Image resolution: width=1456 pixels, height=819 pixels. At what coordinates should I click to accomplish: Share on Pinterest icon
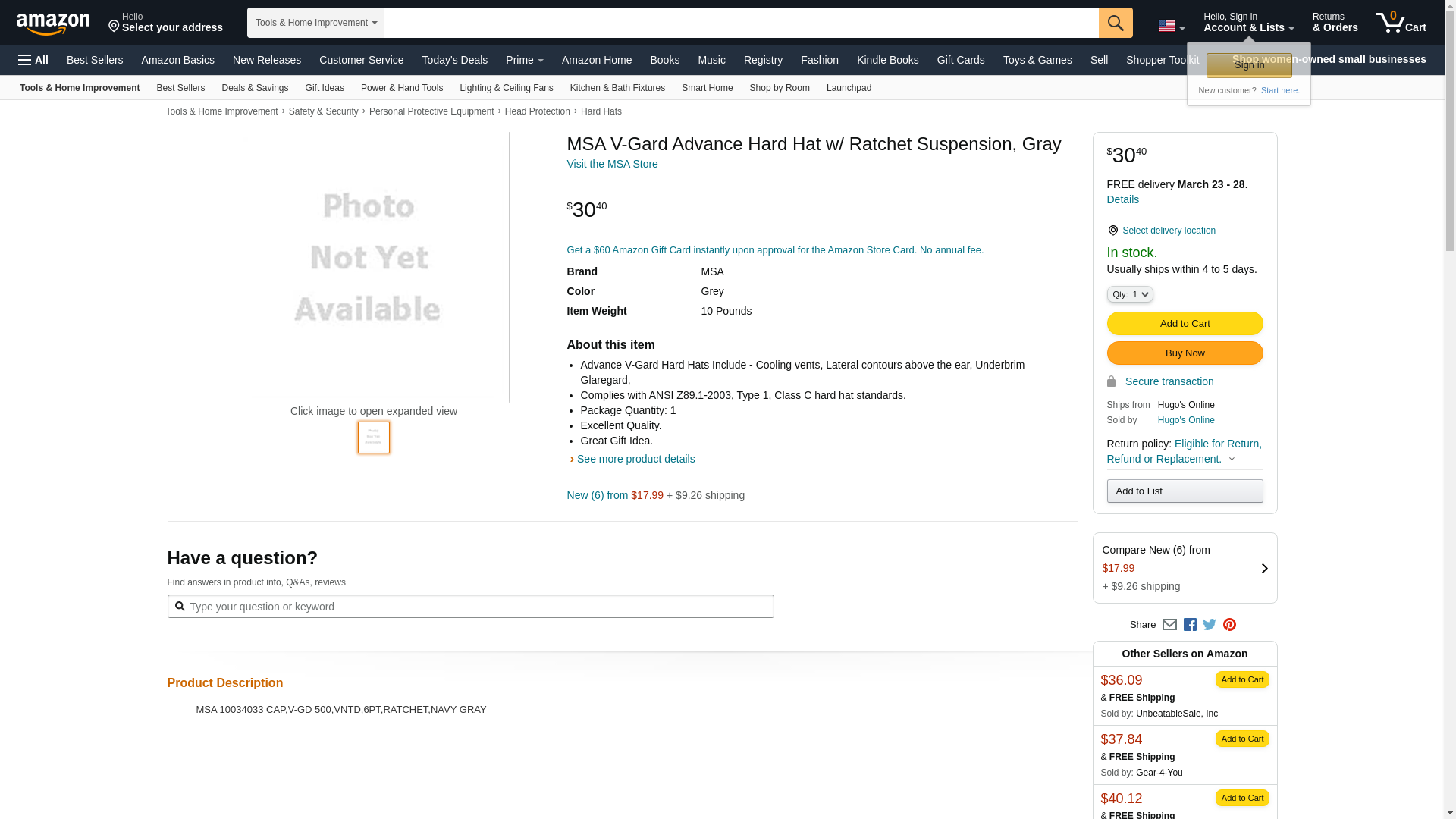click(1229, 625)
